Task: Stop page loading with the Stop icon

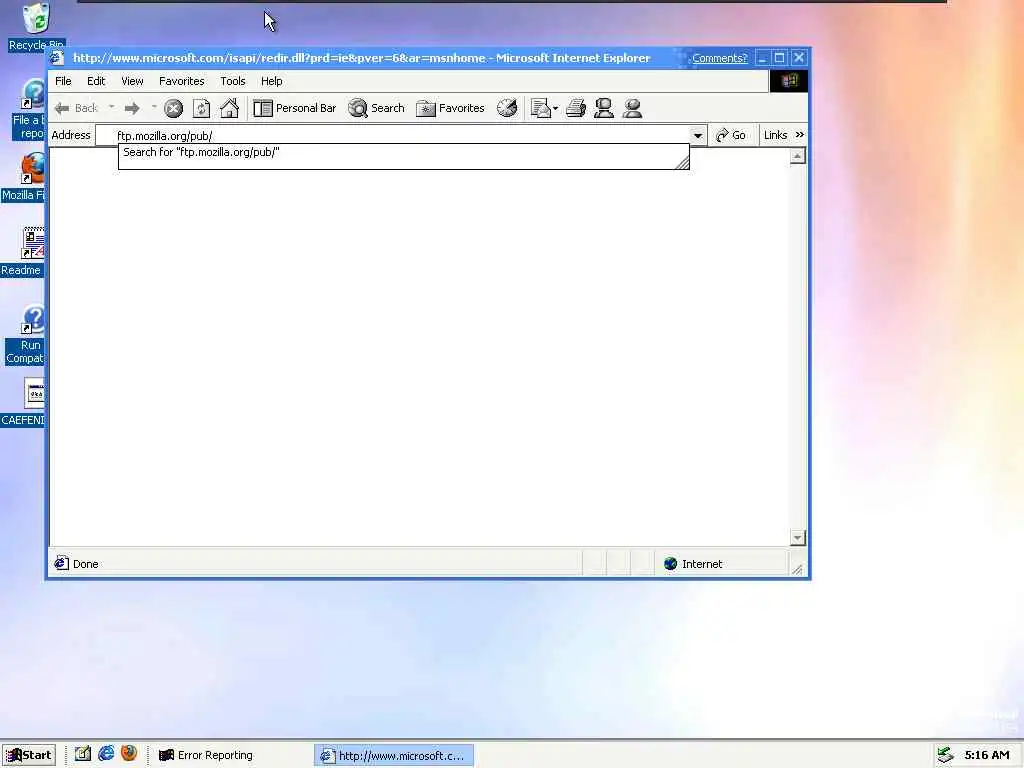Action: coord(173,108)
